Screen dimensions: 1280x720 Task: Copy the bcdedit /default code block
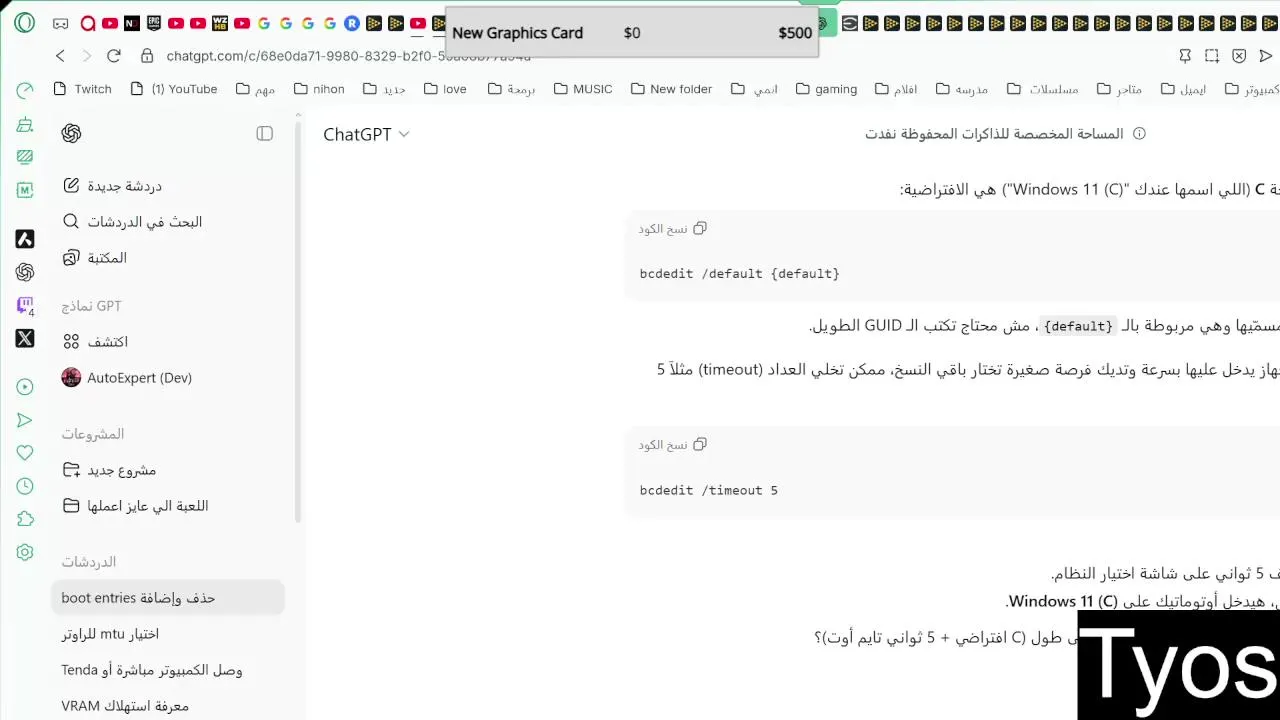[673, 229]
